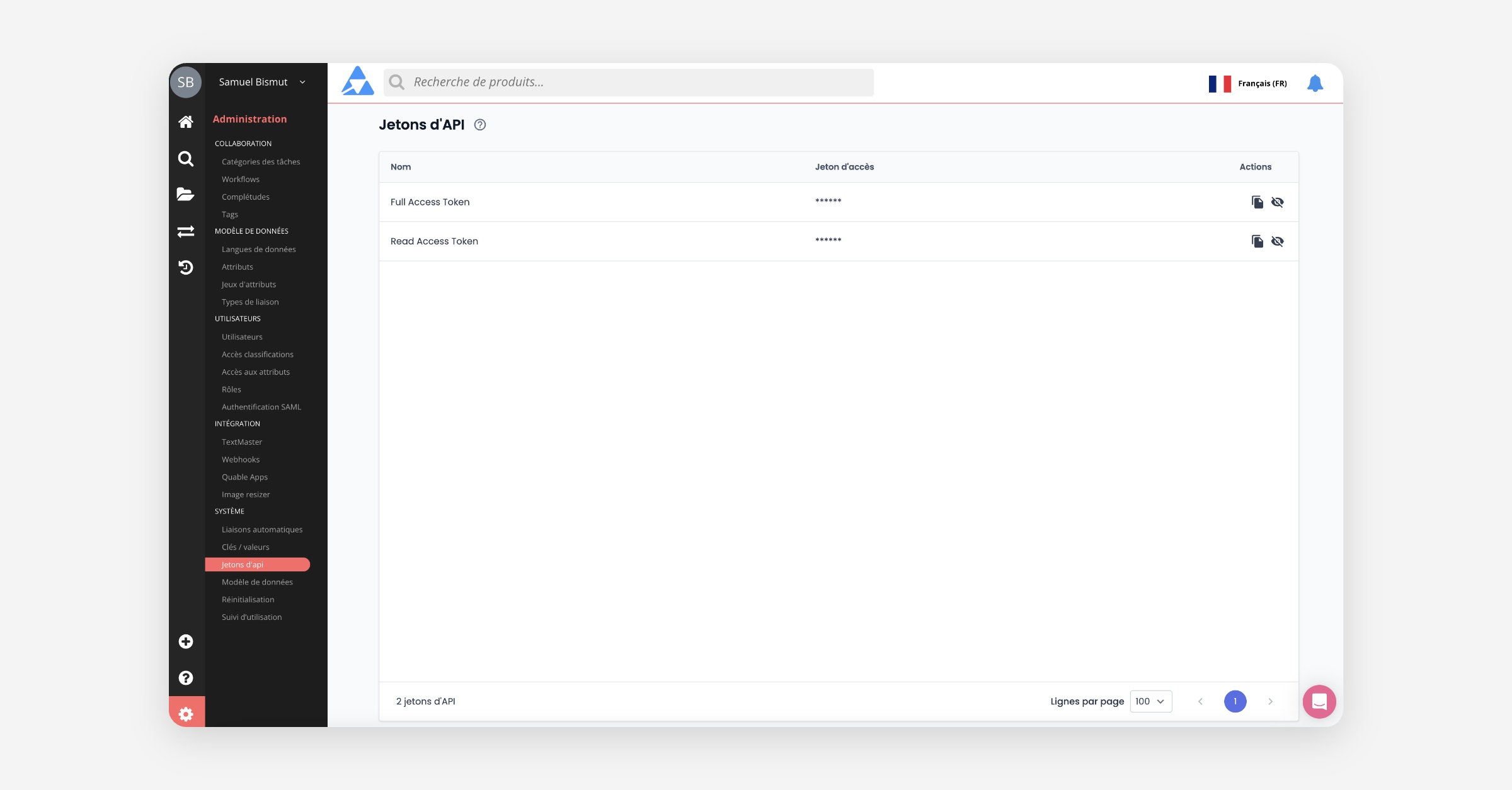1512x790 pixels.
Task: Open the home icon in sidebar
Action: pos(185,122)
